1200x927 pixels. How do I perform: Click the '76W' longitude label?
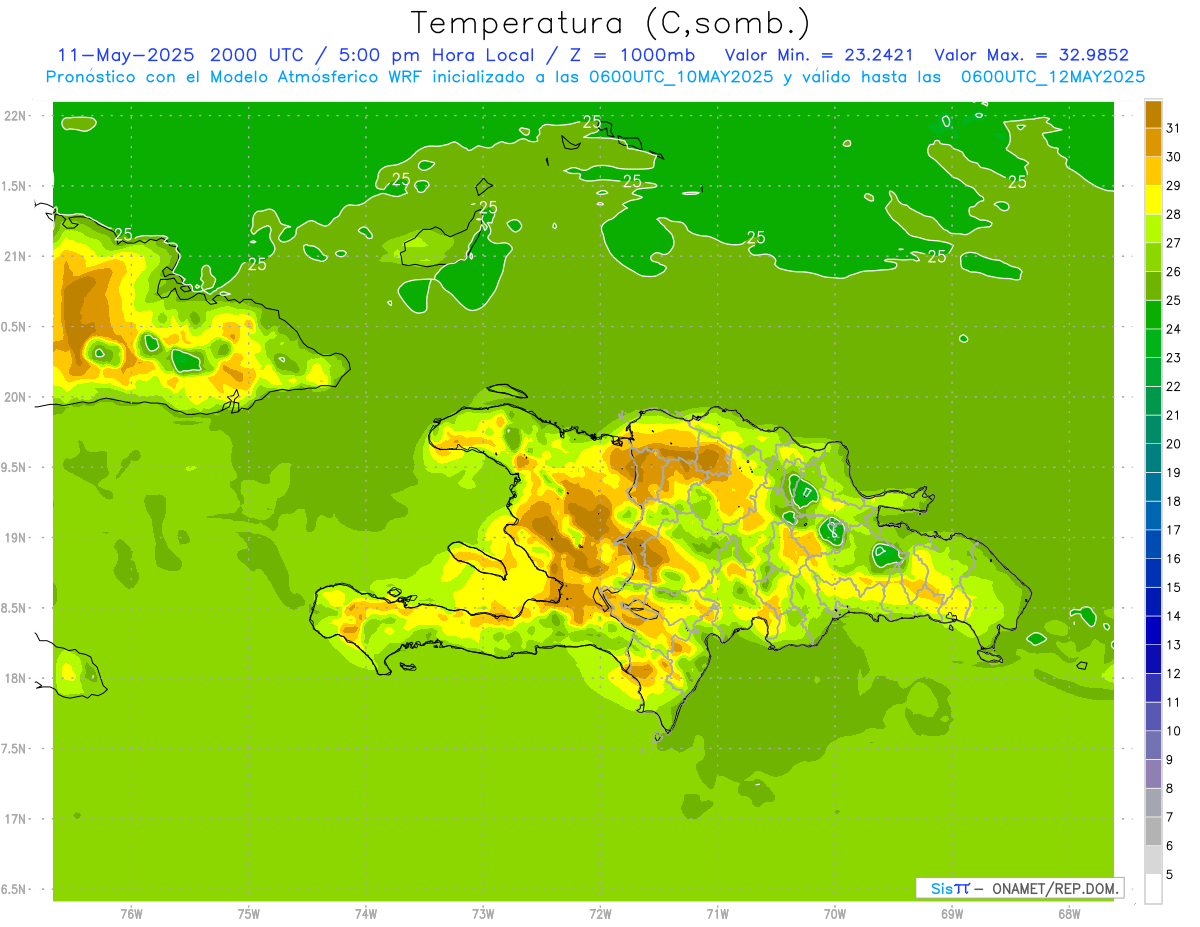click(x=131, y=913)
